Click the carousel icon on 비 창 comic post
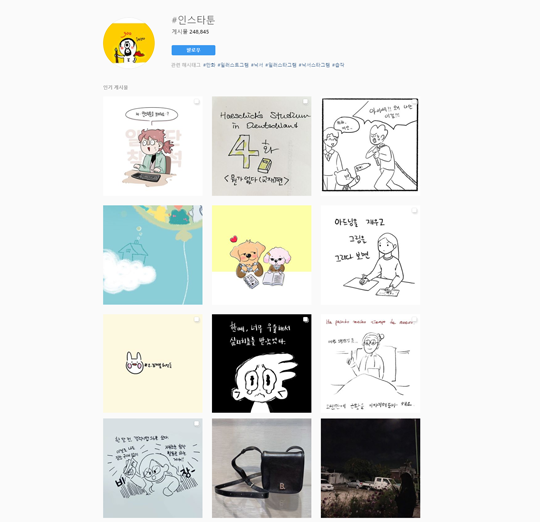The height and width of the screenshot is (522, 540). point(197,424)
